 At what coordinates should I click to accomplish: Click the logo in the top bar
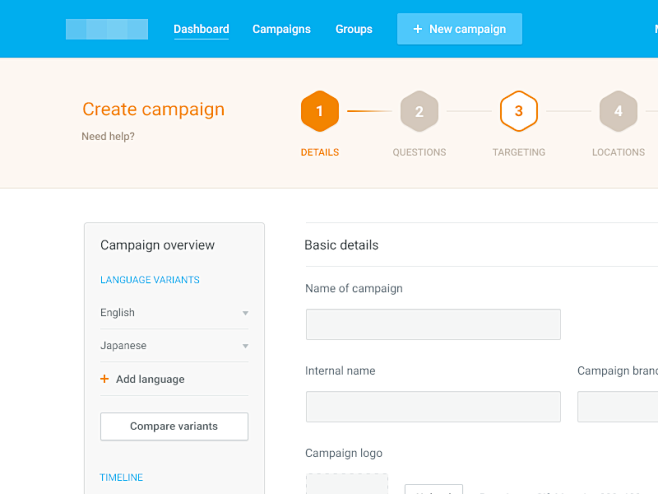[x=107, y=29]
